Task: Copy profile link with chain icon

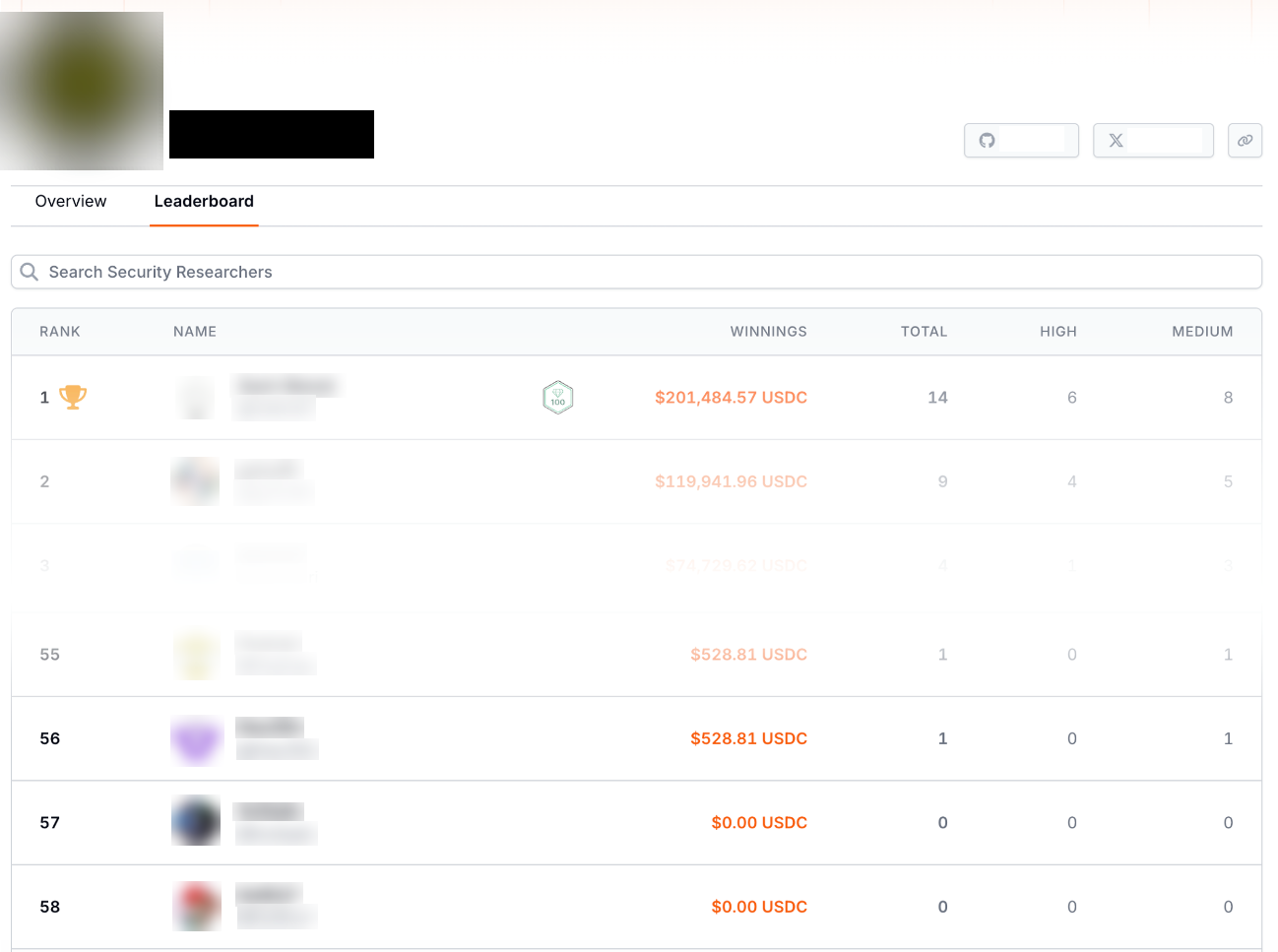Action: tap(1245, 141)
